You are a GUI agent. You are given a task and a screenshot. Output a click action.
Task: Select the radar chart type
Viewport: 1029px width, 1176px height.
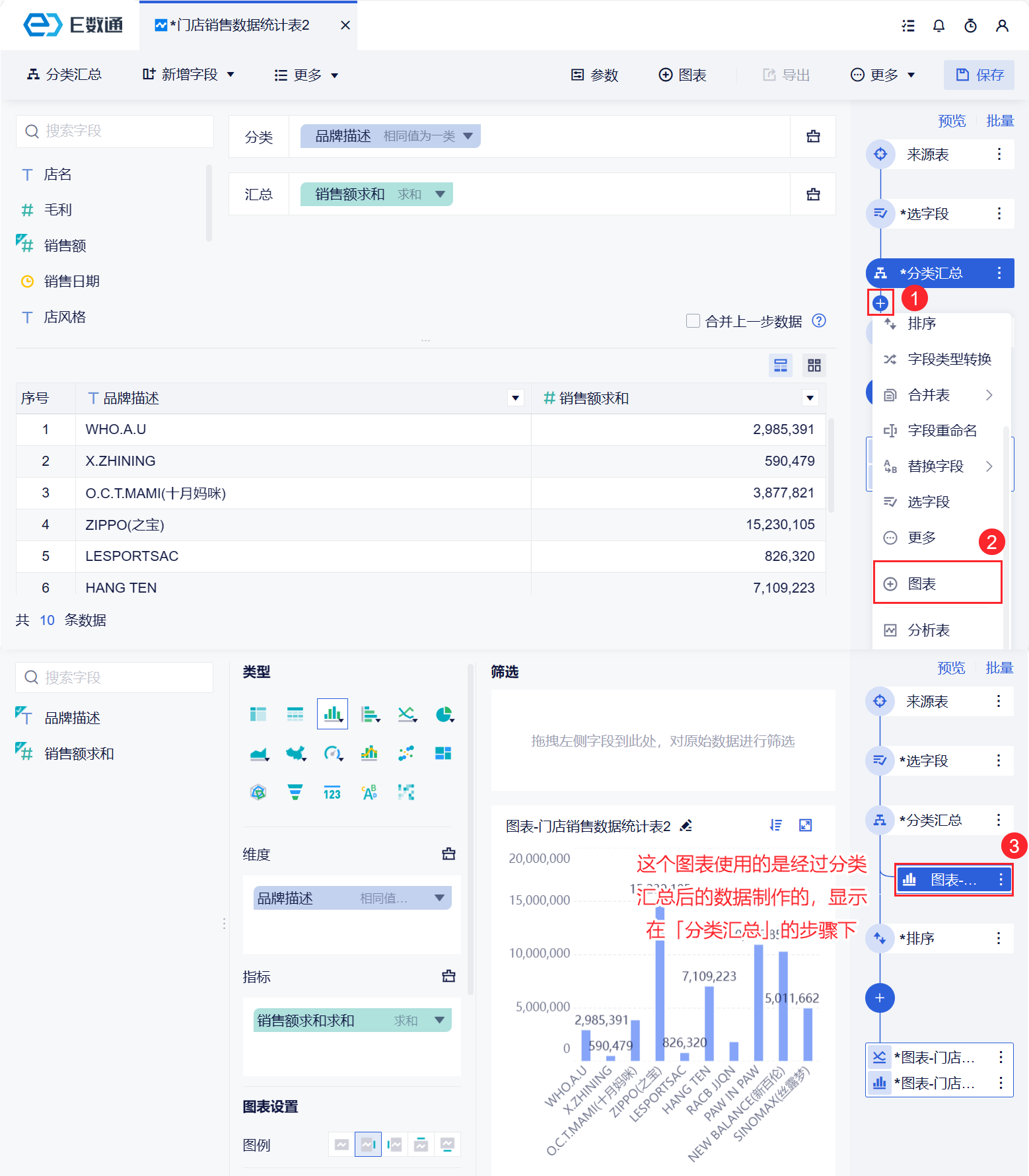258,792
